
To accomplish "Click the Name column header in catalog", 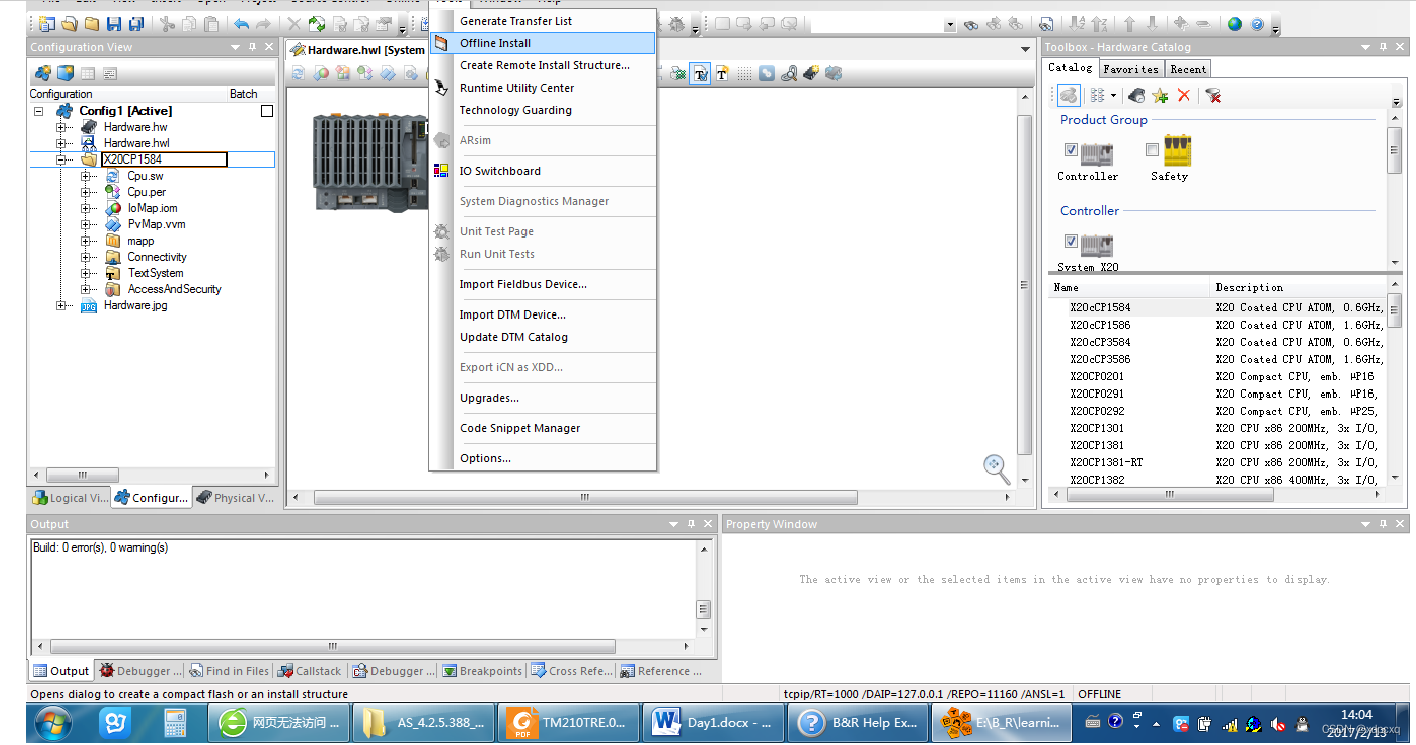I will [x=1128, y=287].
